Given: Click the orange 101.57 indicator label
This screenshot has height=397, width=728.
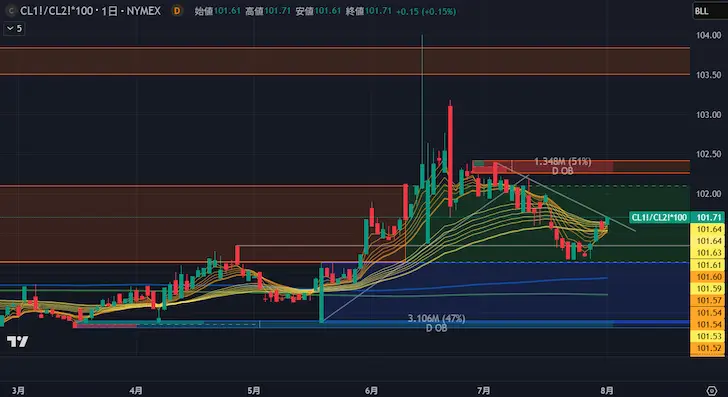Looking at the screenshot, I should 709,301.
